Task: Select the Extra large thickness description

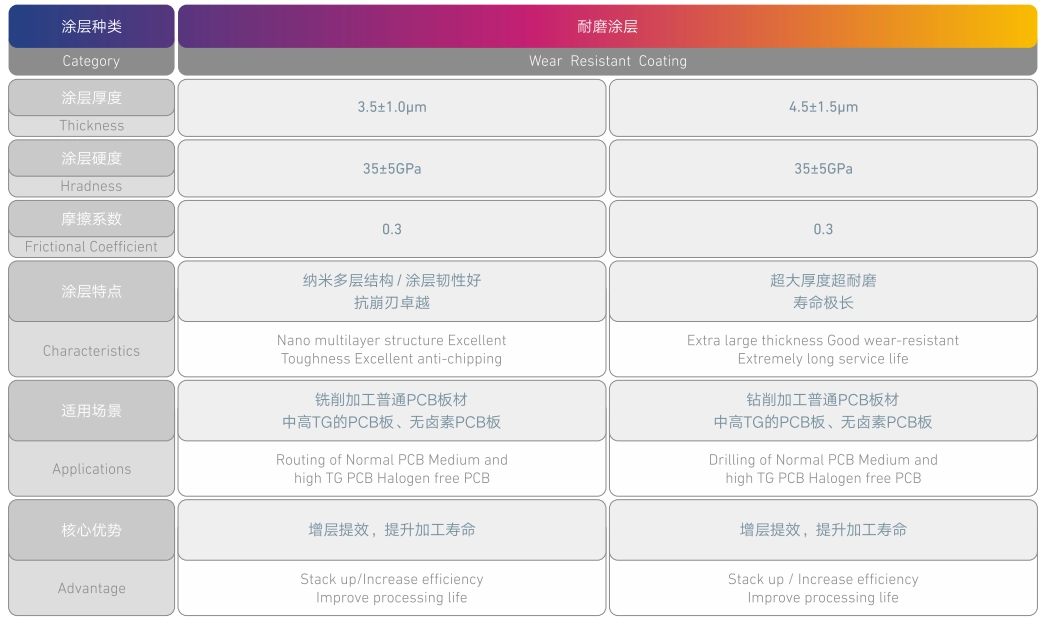Action: click(822, 349)
